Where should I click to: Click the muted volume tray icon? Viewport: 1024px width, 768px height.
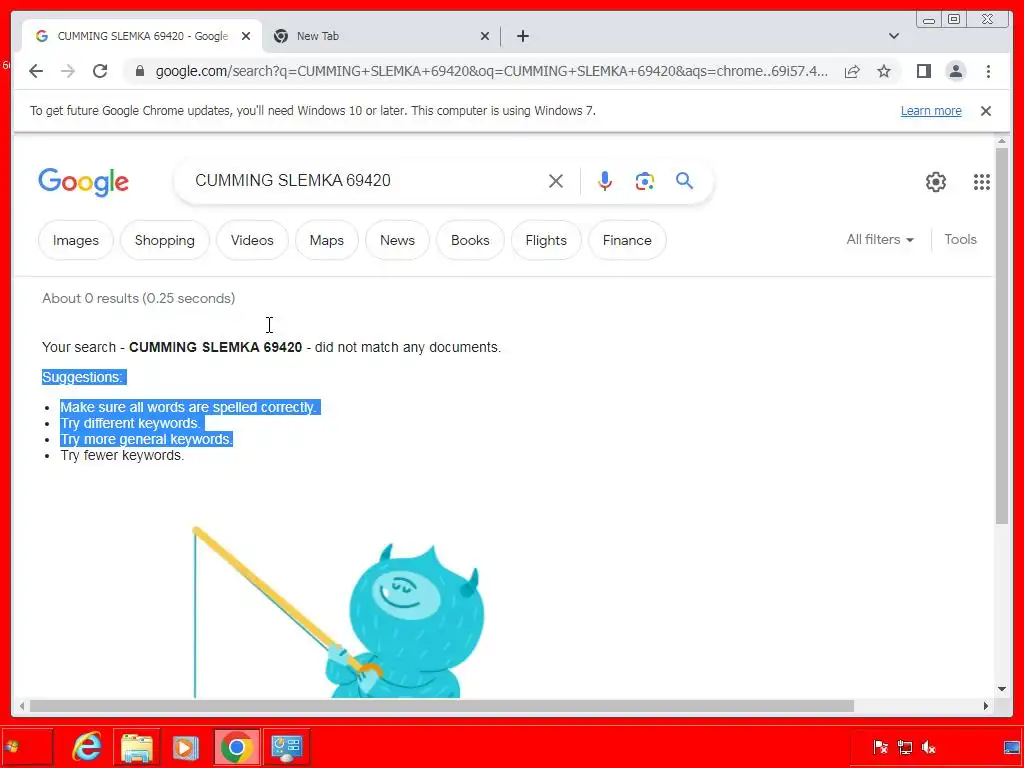coord(928,747)
